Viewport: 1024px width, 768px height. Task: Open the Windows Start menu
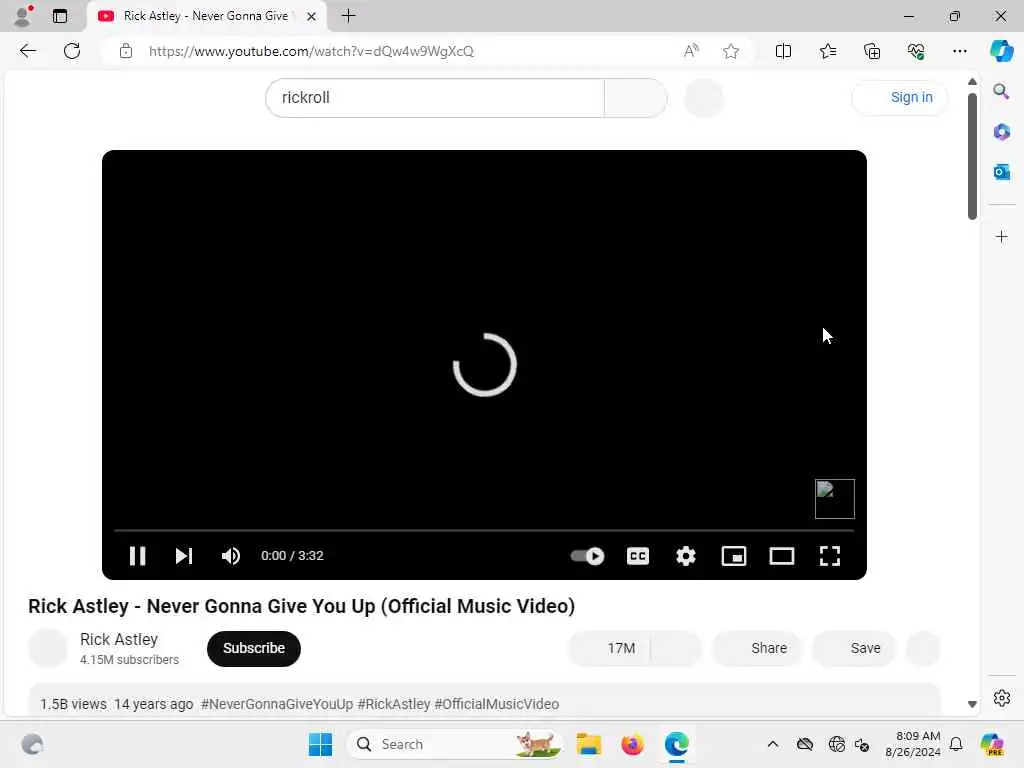click(x=320, y=744)
